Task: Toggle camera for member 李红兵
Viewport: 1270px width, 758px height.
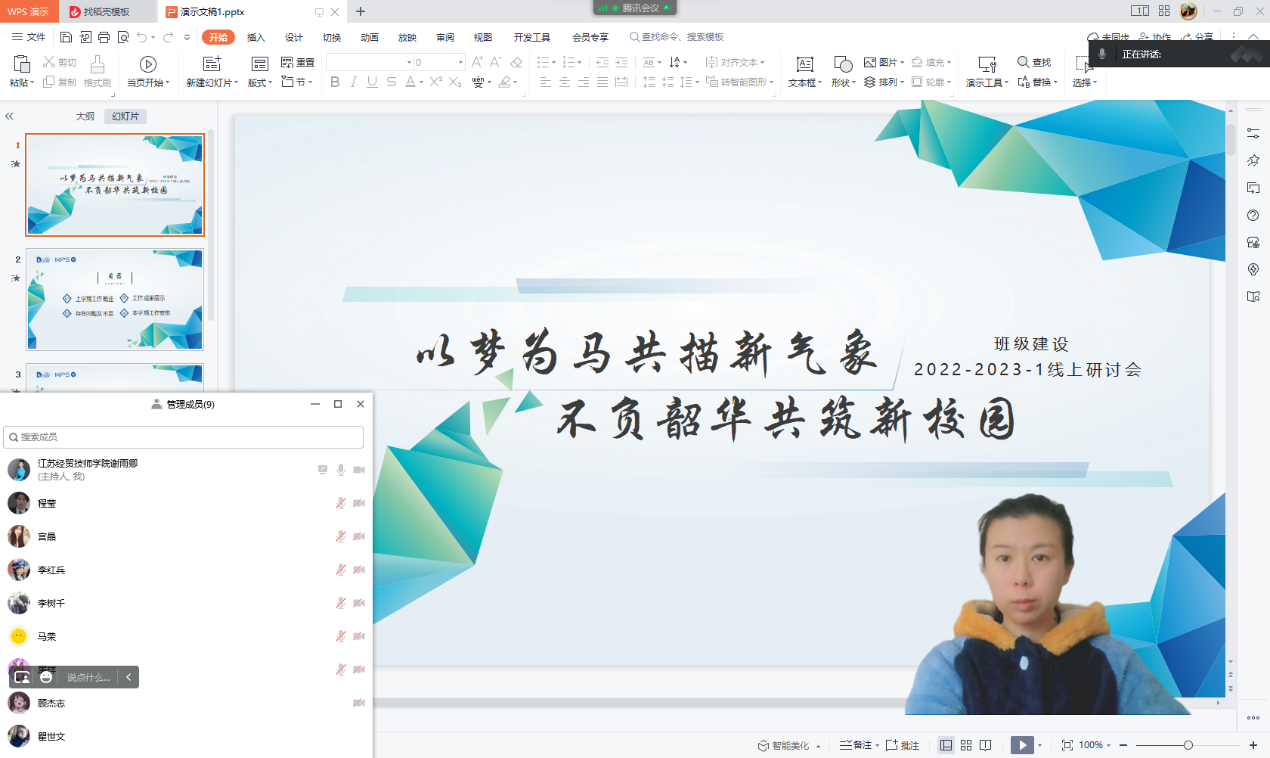Action: click(359, 570)
